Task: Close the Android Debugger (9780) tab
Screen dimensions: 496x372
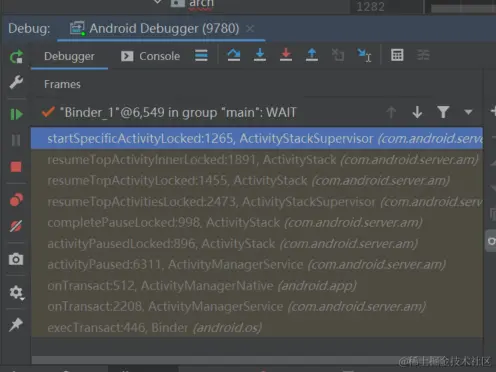Action: coord(250,29)
